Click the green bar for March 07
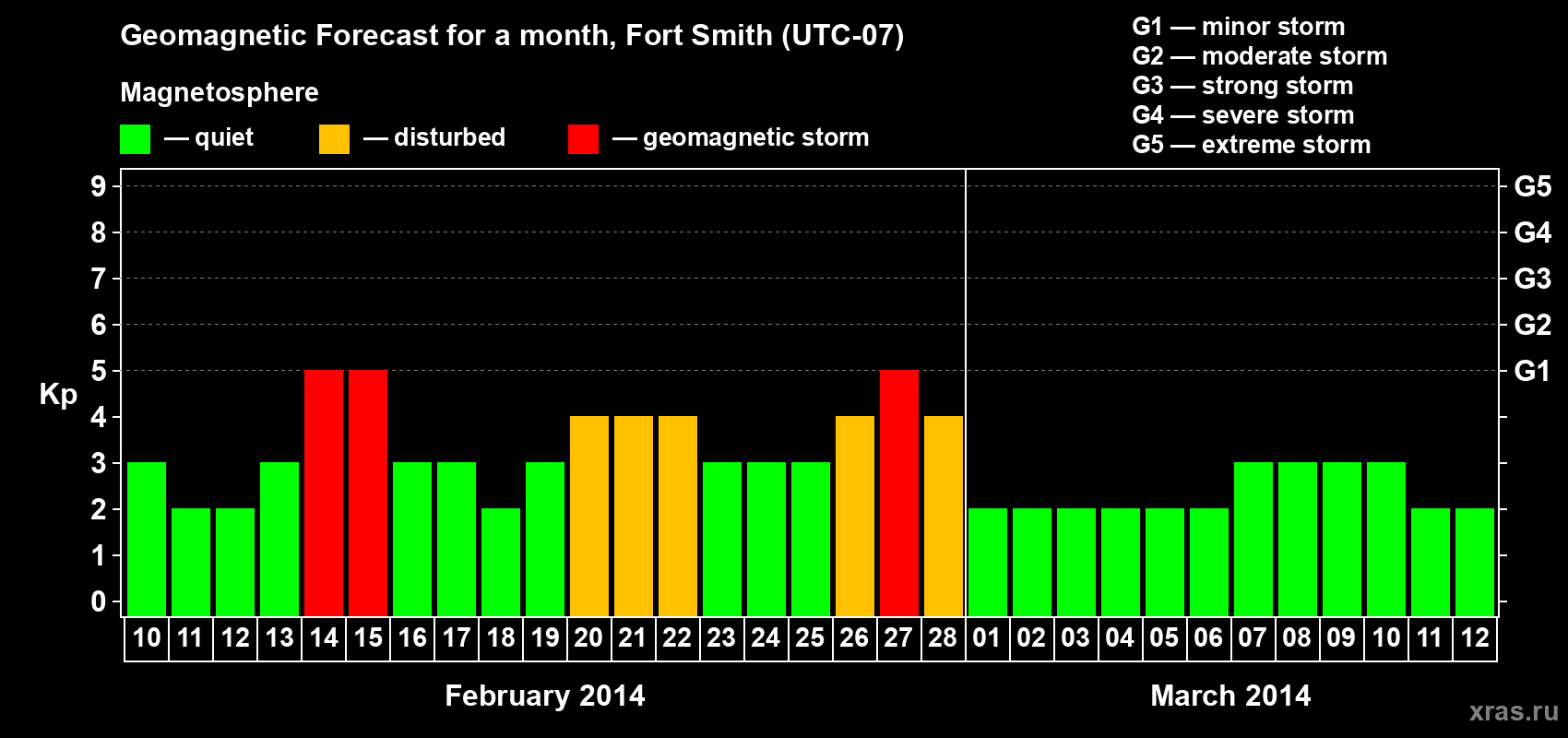The image size is (1568, 738). pos(1253,539)
